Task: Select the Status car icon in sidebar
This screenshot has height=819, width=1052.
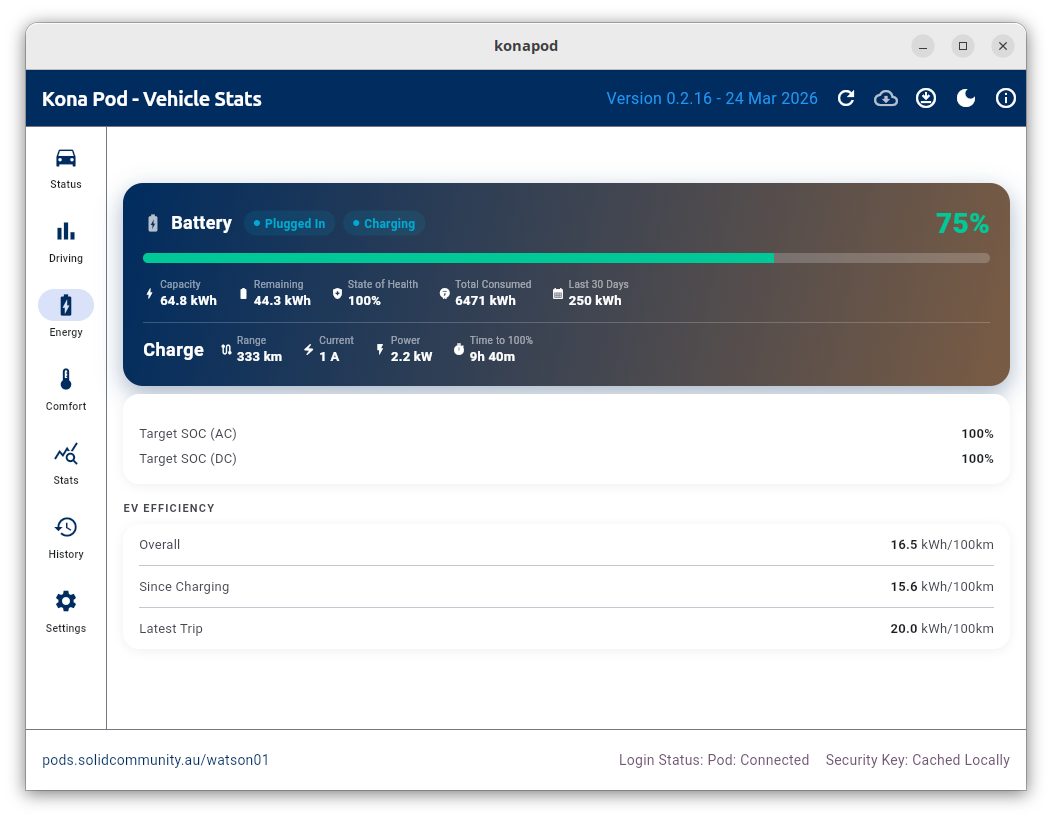Action: [x=65, y=158]
